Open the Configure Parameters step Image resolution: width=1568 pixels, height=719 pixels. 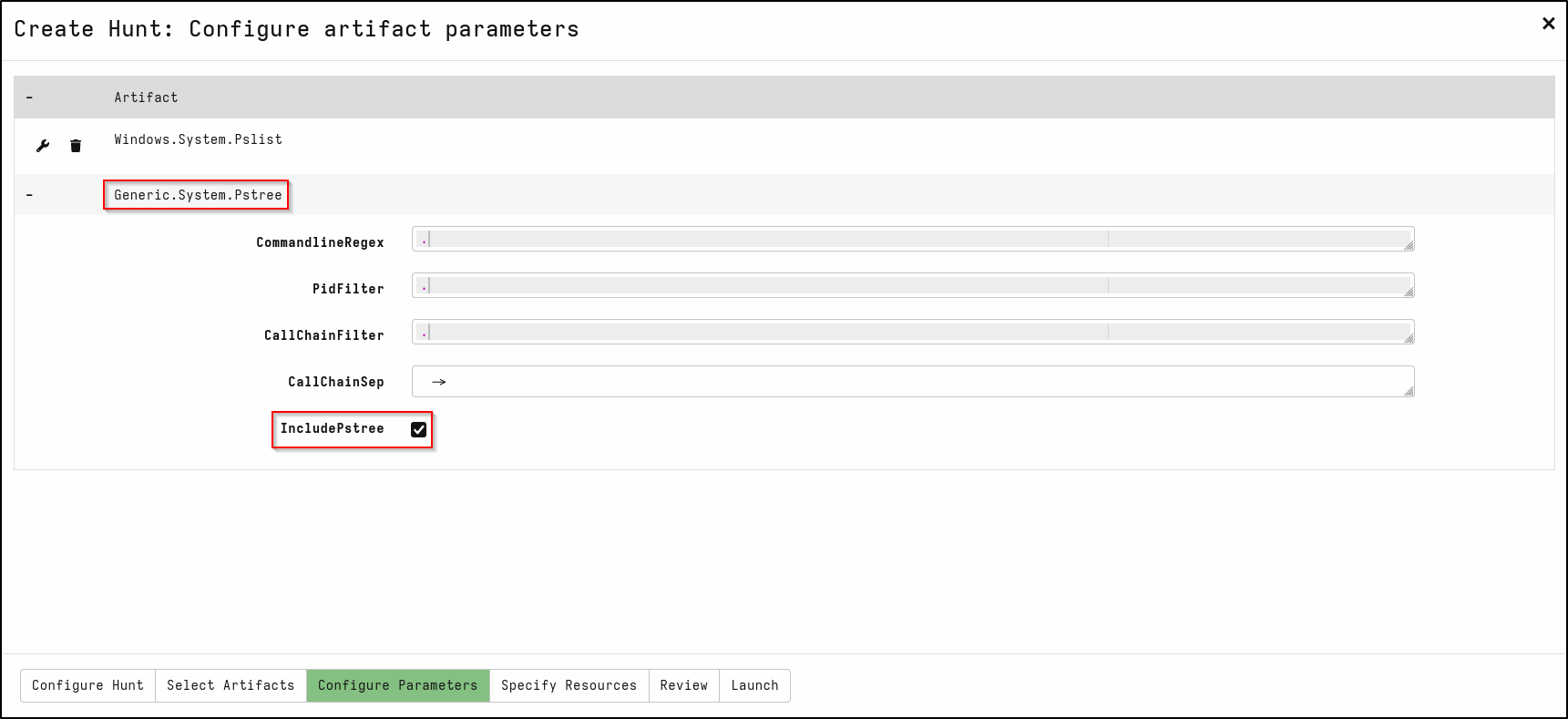398,685
